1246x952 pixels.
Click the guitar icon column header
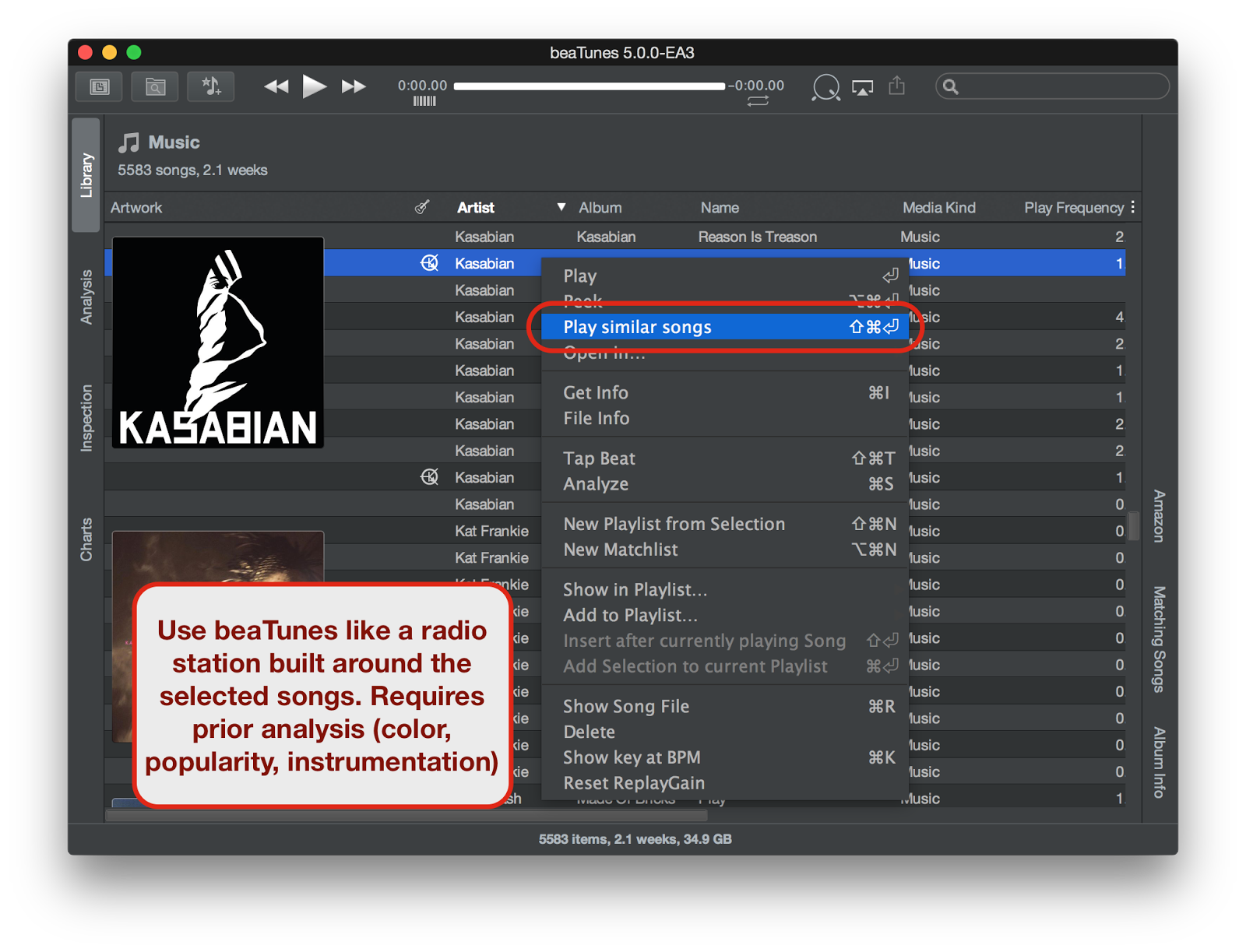(x=422, y=207)
